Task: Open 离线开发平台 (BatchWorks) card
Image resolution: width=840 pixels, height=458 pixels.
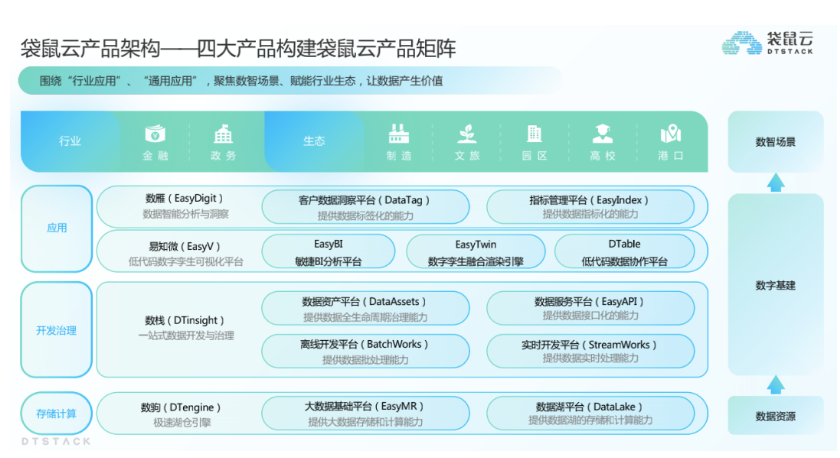Action: point(365,351)
